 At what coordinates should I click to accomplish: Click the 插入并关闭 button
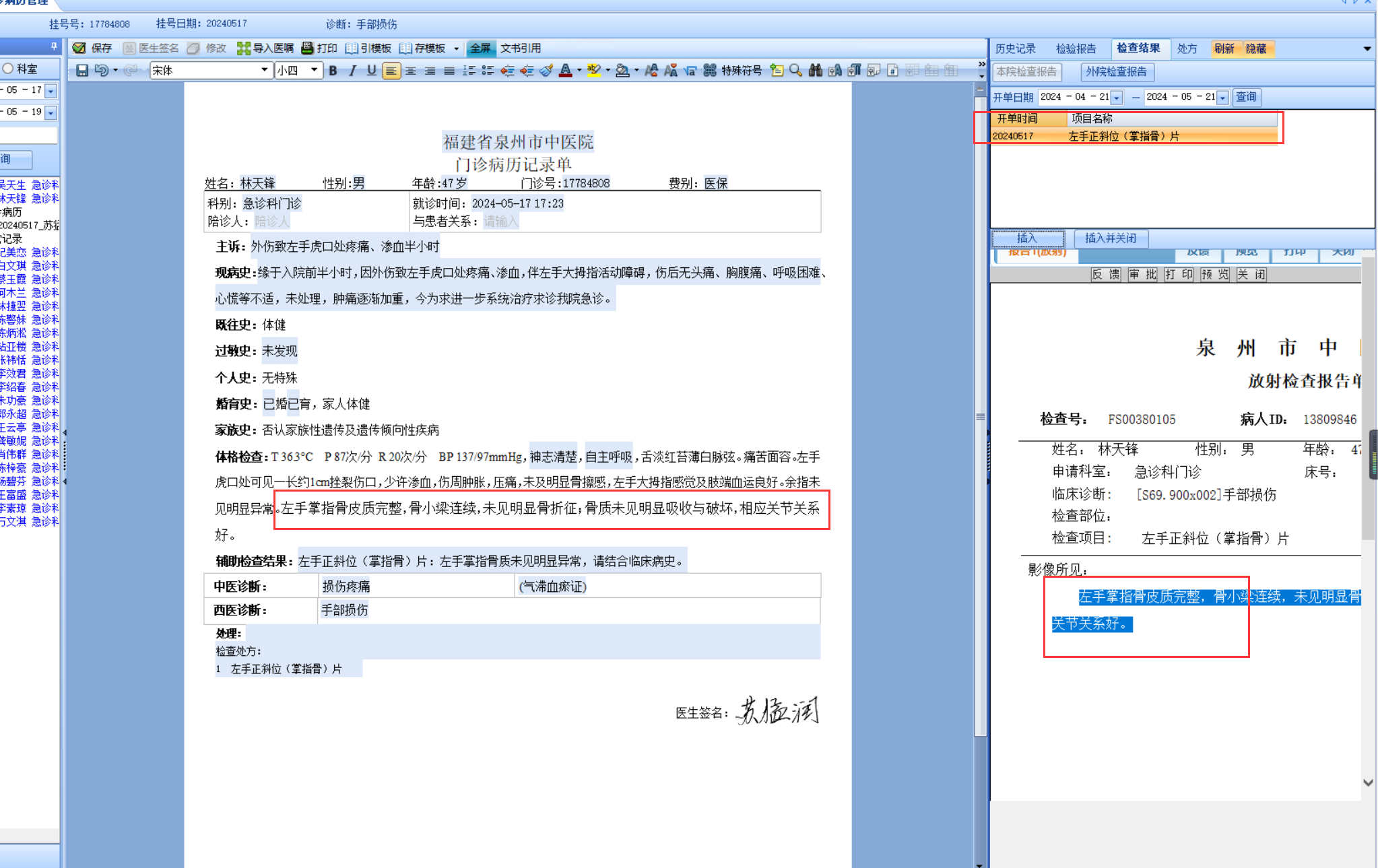pyautogui.click(x=1110, y=238)
